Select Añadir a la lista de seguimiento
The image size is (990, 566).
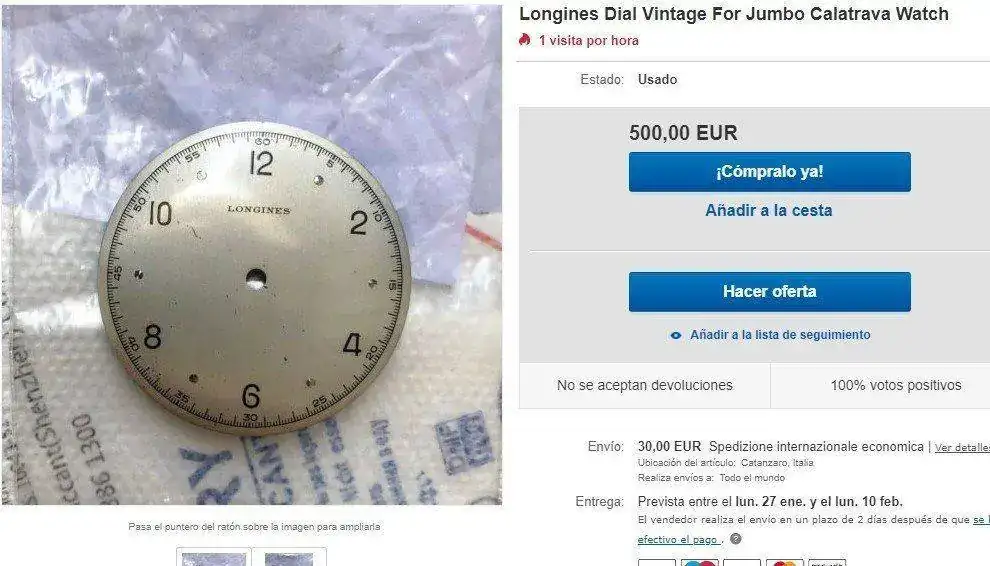pos(780,335)
